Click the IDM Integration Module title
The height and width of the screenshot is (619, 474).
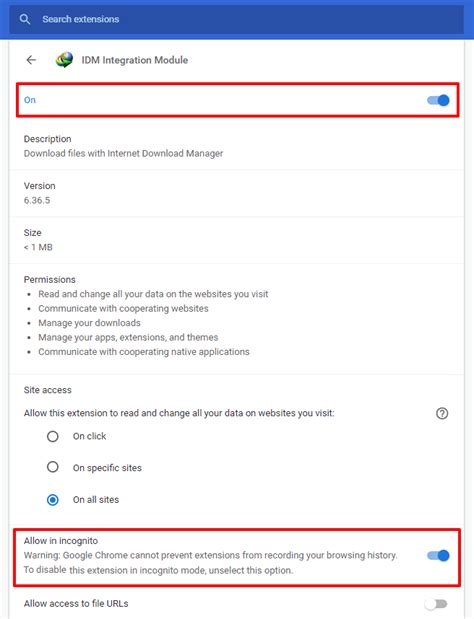tap(135, 60)
